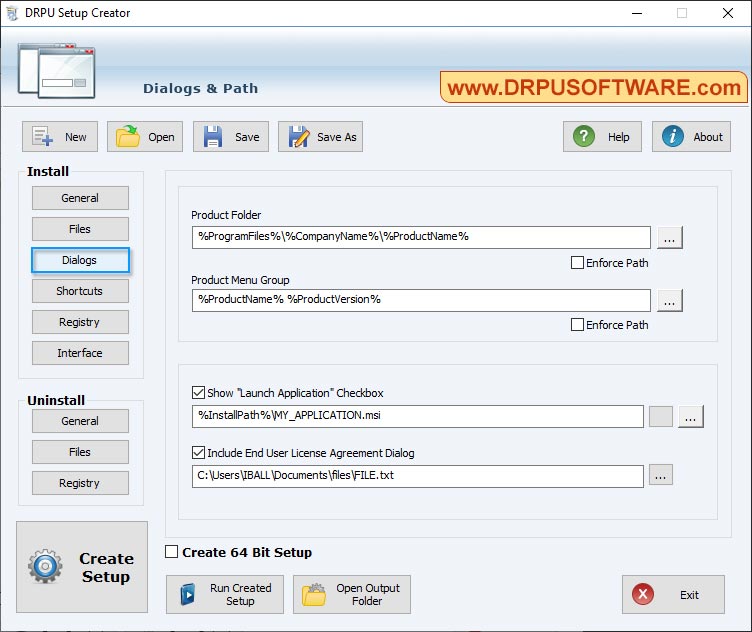The image size is (752, 632).
Task: Open Output Folder button
Action: pyautogui.click(x=352, y=595)
